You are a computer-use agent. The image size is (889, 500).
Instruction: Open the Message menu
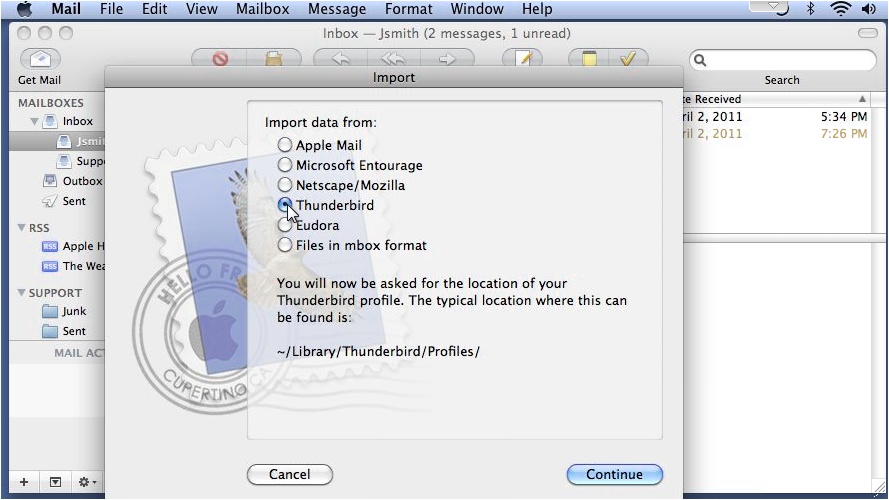[x=337, y=9]
